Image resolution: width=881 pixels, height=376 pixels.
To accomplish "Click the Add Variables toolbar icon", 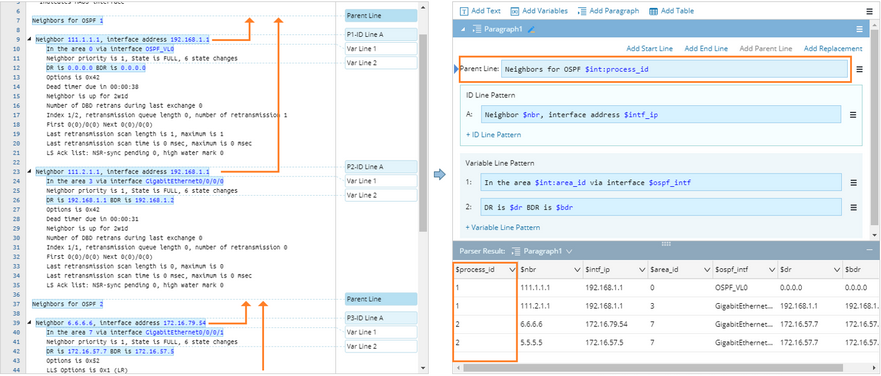I will point(515,11).
